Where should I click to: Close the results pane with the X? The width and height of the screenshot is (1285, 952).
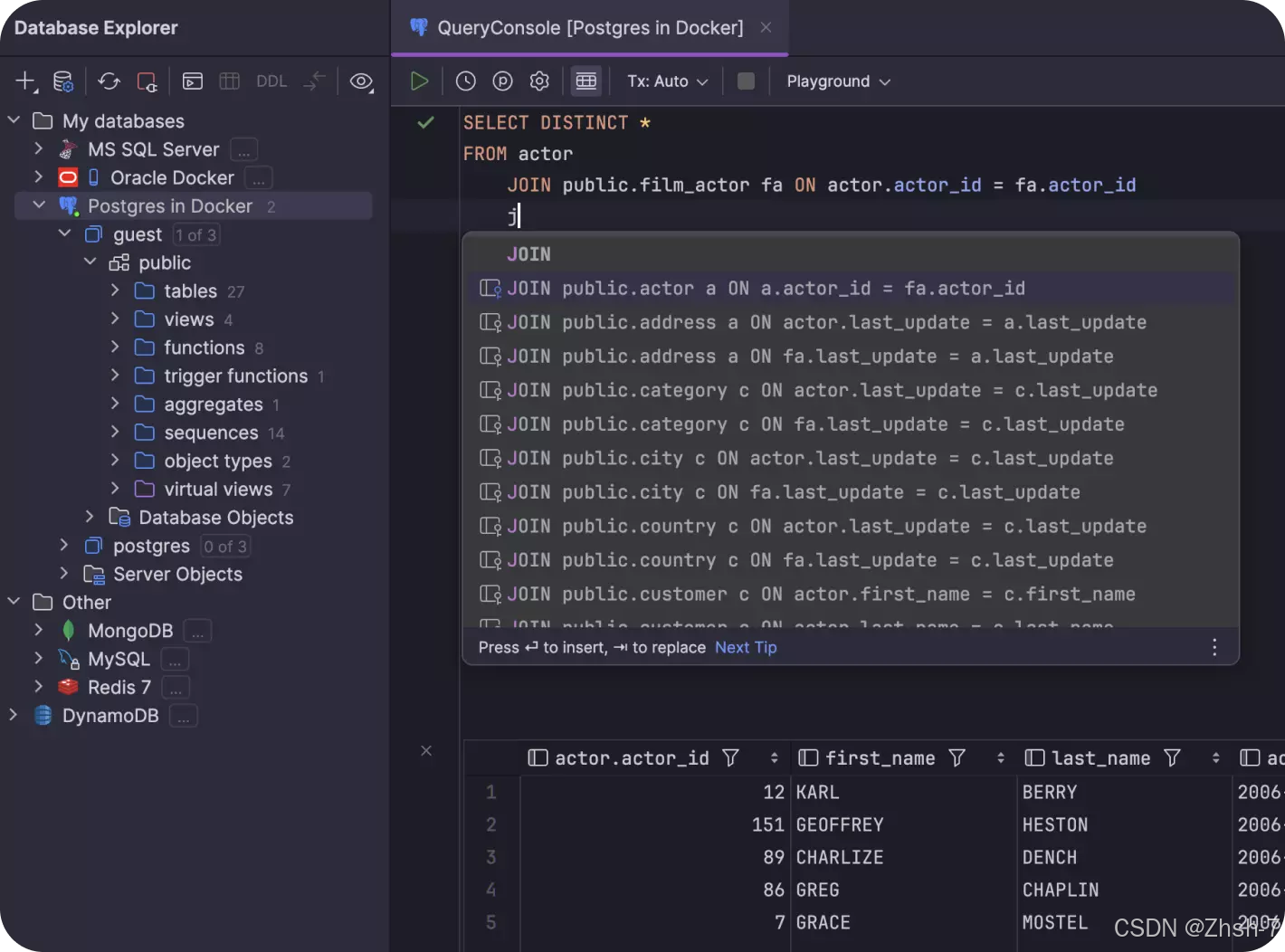coord(426,750)
